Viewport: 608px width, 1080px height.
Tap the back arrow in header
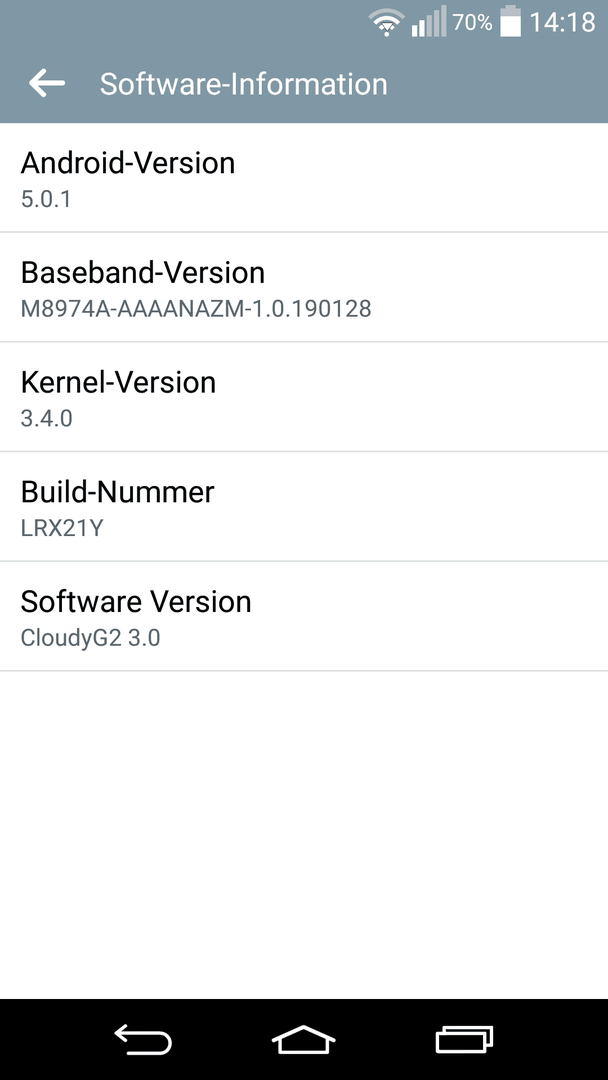(x=47, y=84)
